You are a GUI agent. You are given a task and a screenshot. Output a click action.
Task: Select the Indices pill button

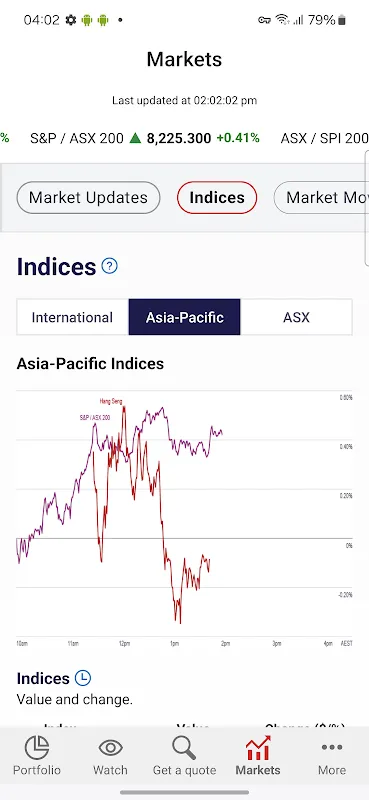coord(217,197)
